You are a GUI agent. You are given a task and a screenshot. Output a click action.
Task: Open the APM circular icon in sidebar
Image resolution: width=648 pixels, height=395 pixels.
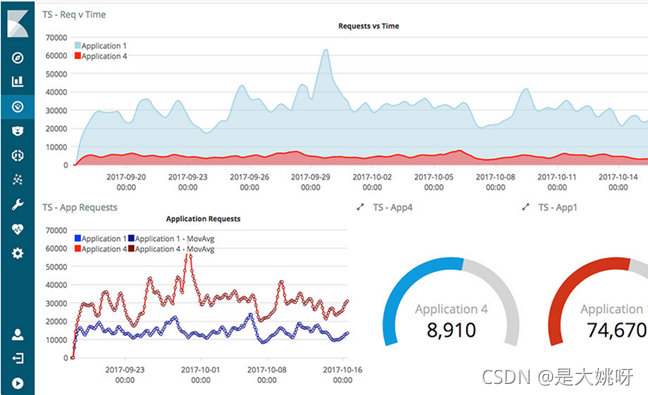17,156
